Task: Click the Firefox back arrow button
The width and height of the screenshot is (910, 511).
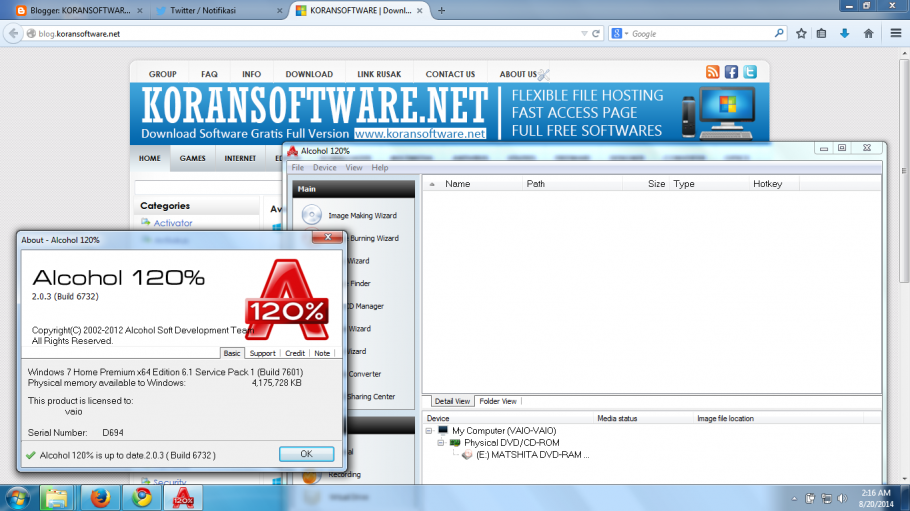Action: pyautogui.click(x=13, y=34)
